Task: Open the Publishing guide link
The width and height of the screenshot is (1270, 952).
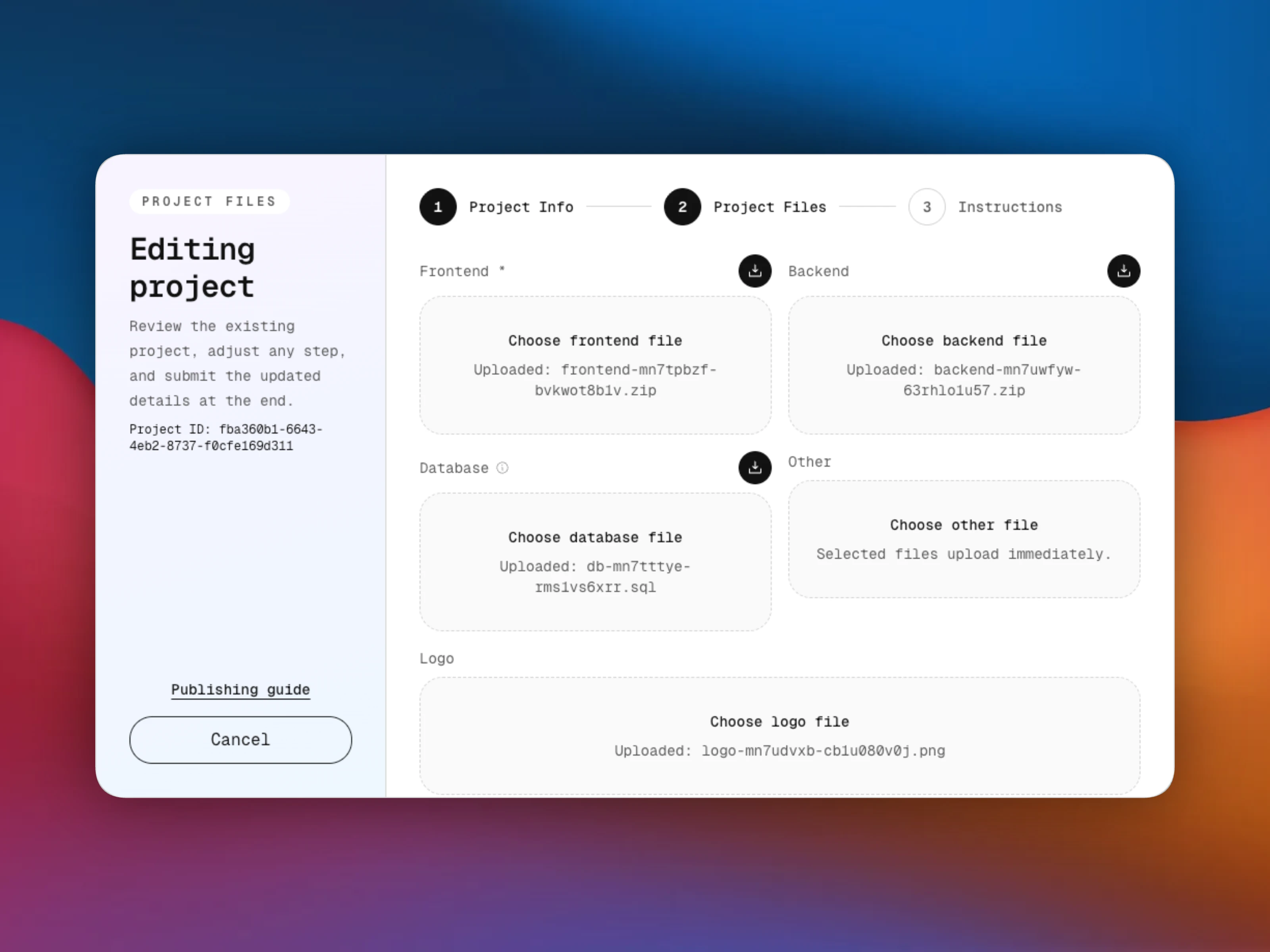Action: (240, 689)
